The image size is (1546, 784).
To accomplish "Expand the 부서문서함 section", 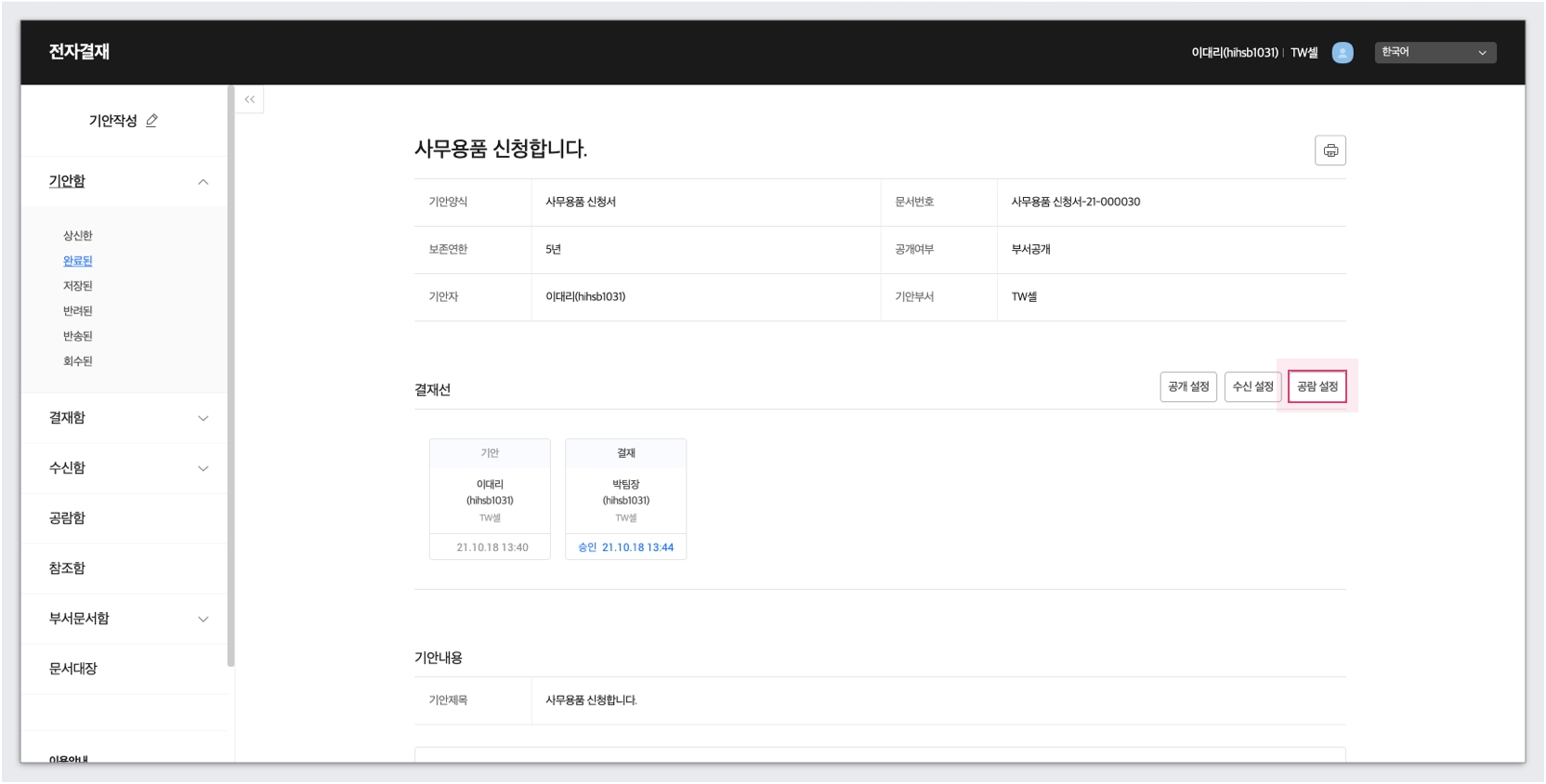I will [x=203, y=619].
